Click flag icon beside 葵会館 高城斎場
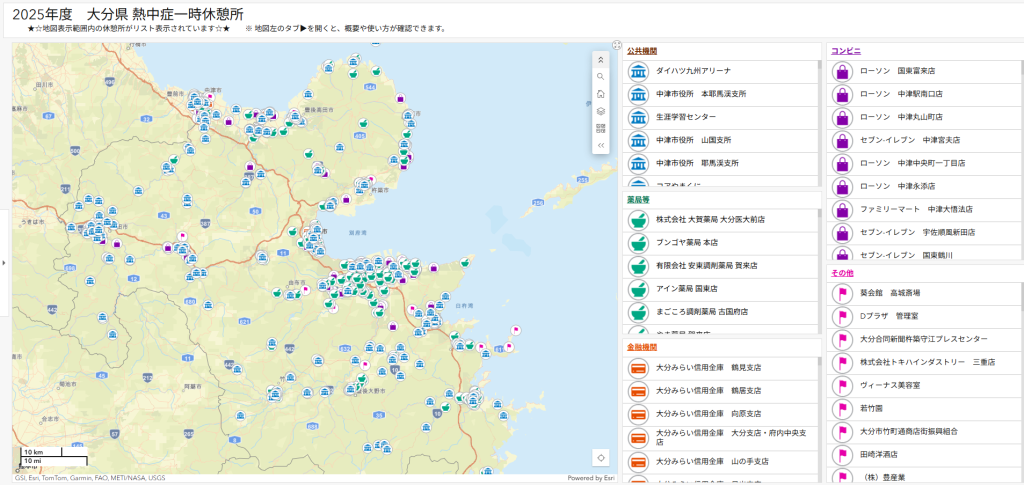Screen dimensions: 1024x485 (x=842, y=294)
